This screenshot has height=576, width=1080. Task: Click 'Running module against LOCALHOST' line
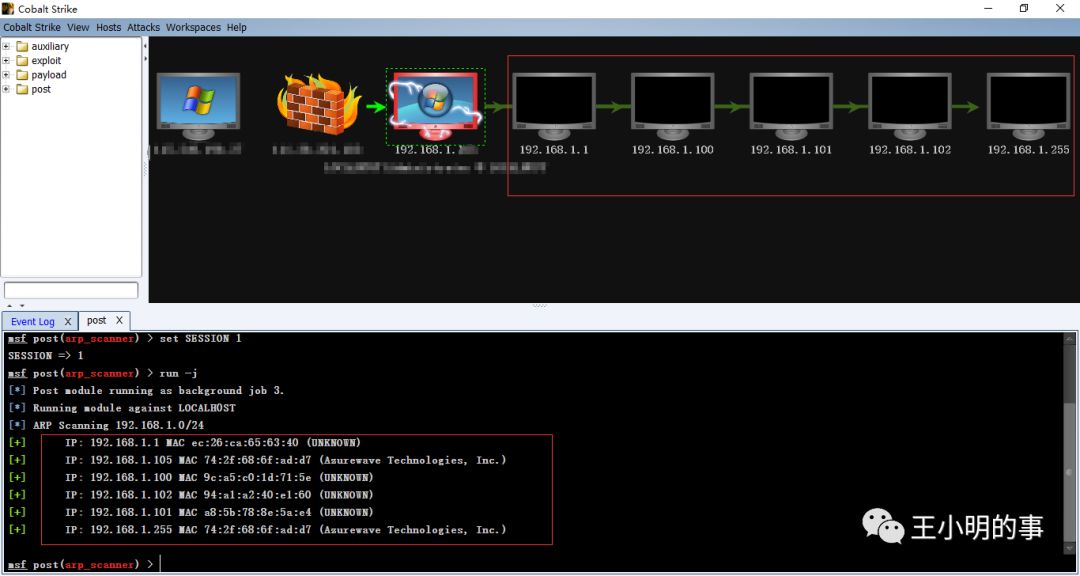pyautogui.click(x=122, y=408)
